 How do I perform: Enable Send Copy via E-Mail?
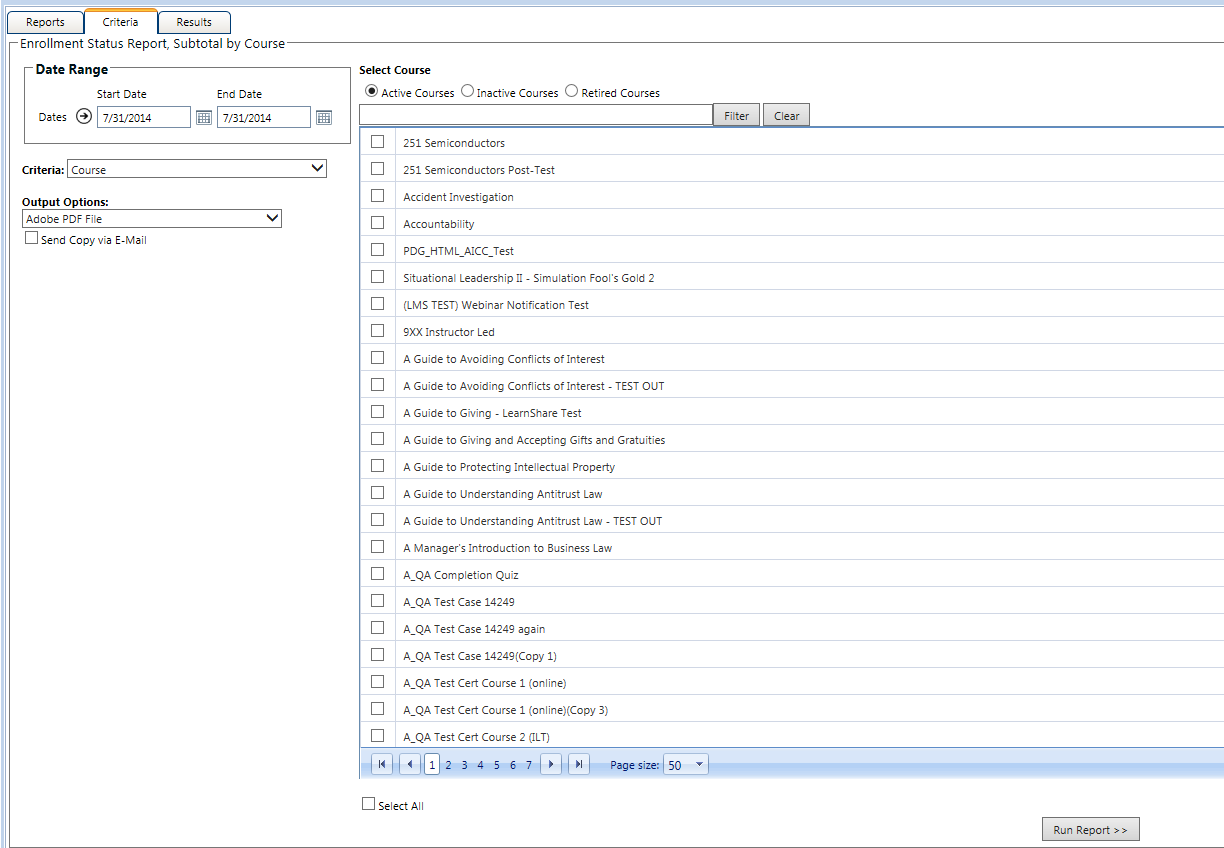click(32, 239)
